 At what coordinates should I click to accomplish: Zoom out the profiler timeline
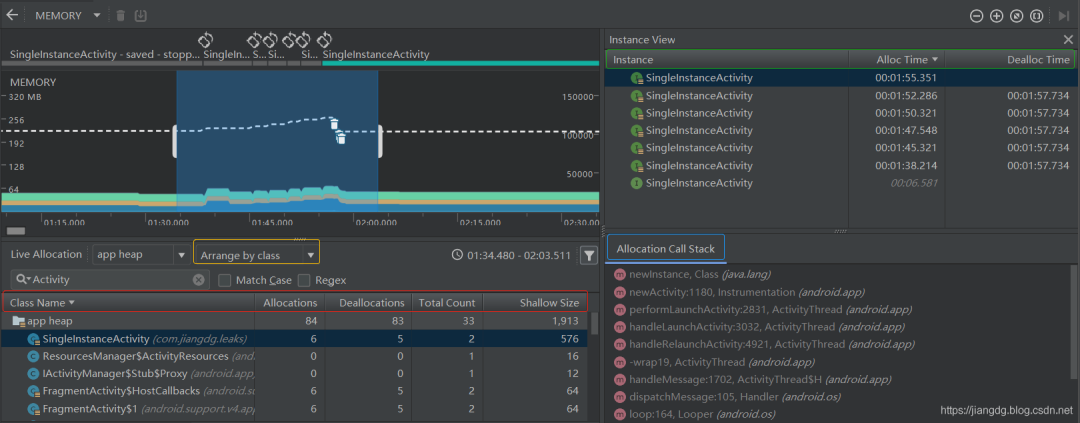(x=976, y=16)
